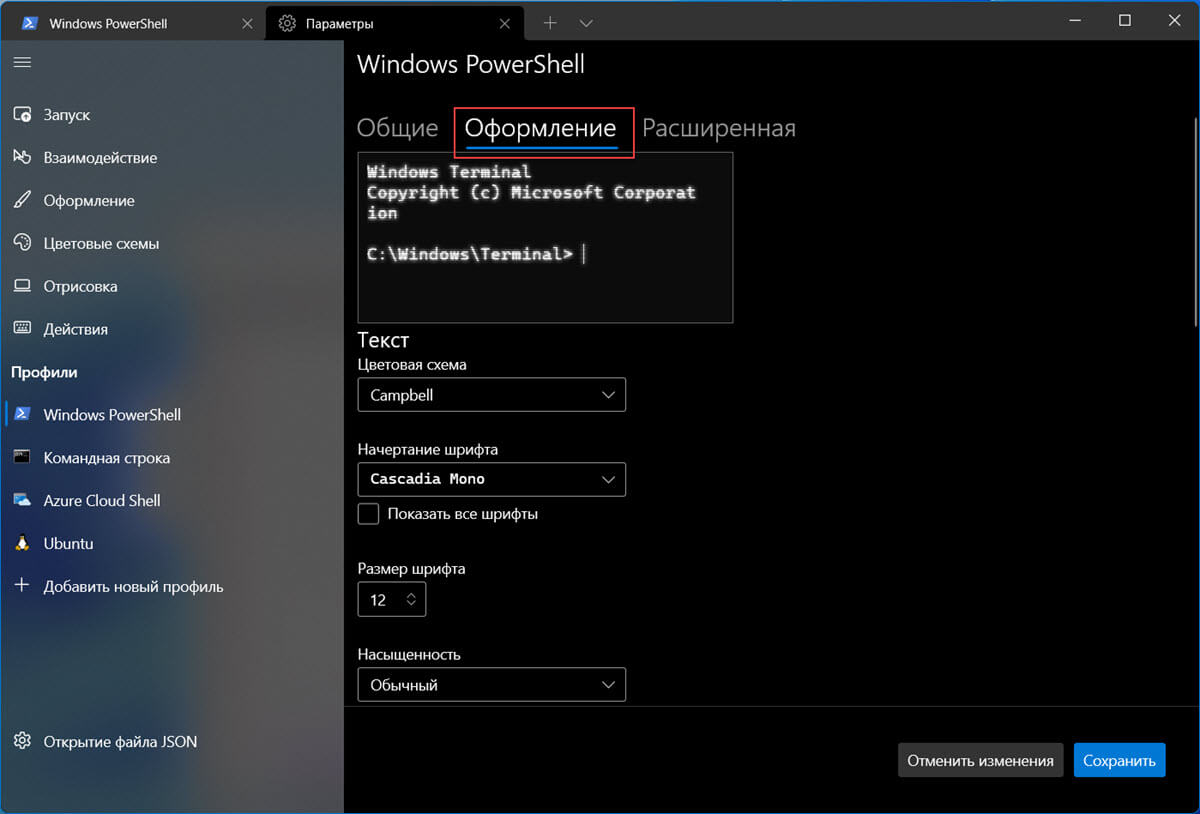Screen dimensions: 1200x814
Task: Open the Cascadia Mono font dropdown
Action: coord(491,479)
